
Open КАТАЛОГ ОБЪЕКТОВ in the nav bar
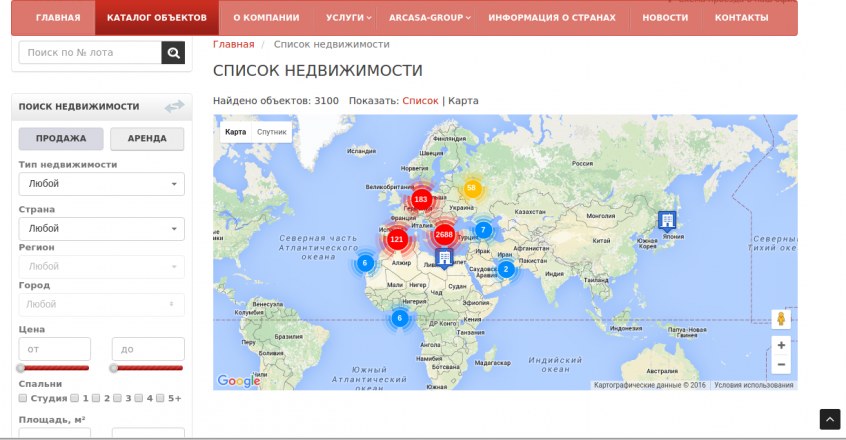(x=156, y=18)
